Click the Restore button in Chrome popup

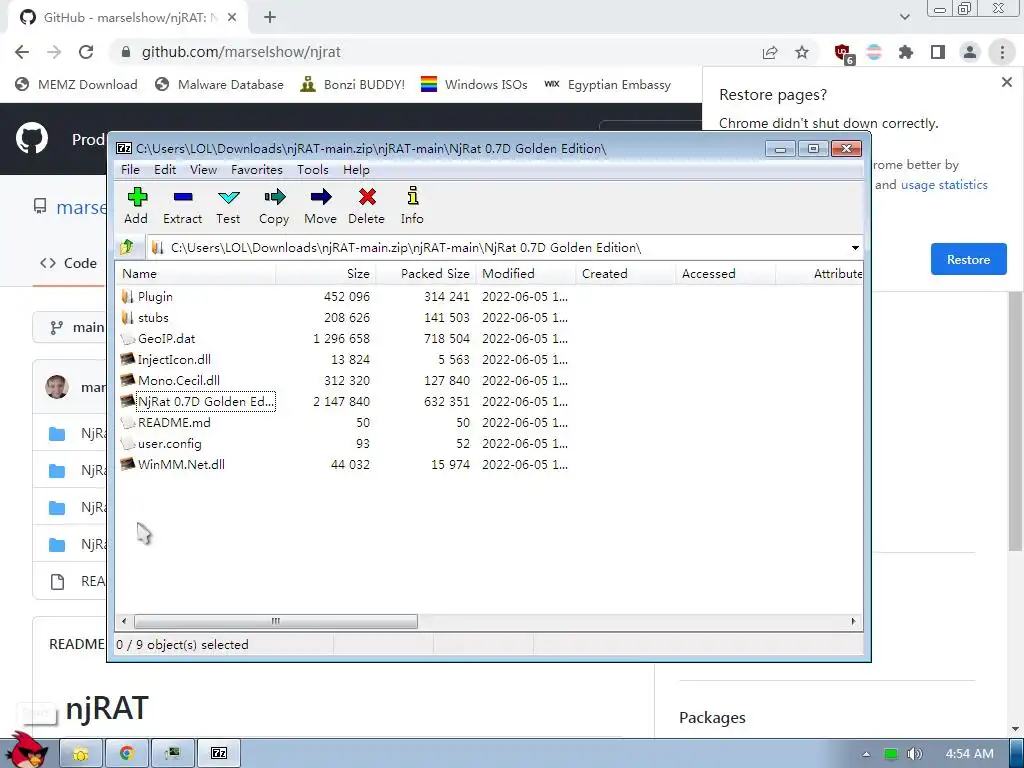968,259
